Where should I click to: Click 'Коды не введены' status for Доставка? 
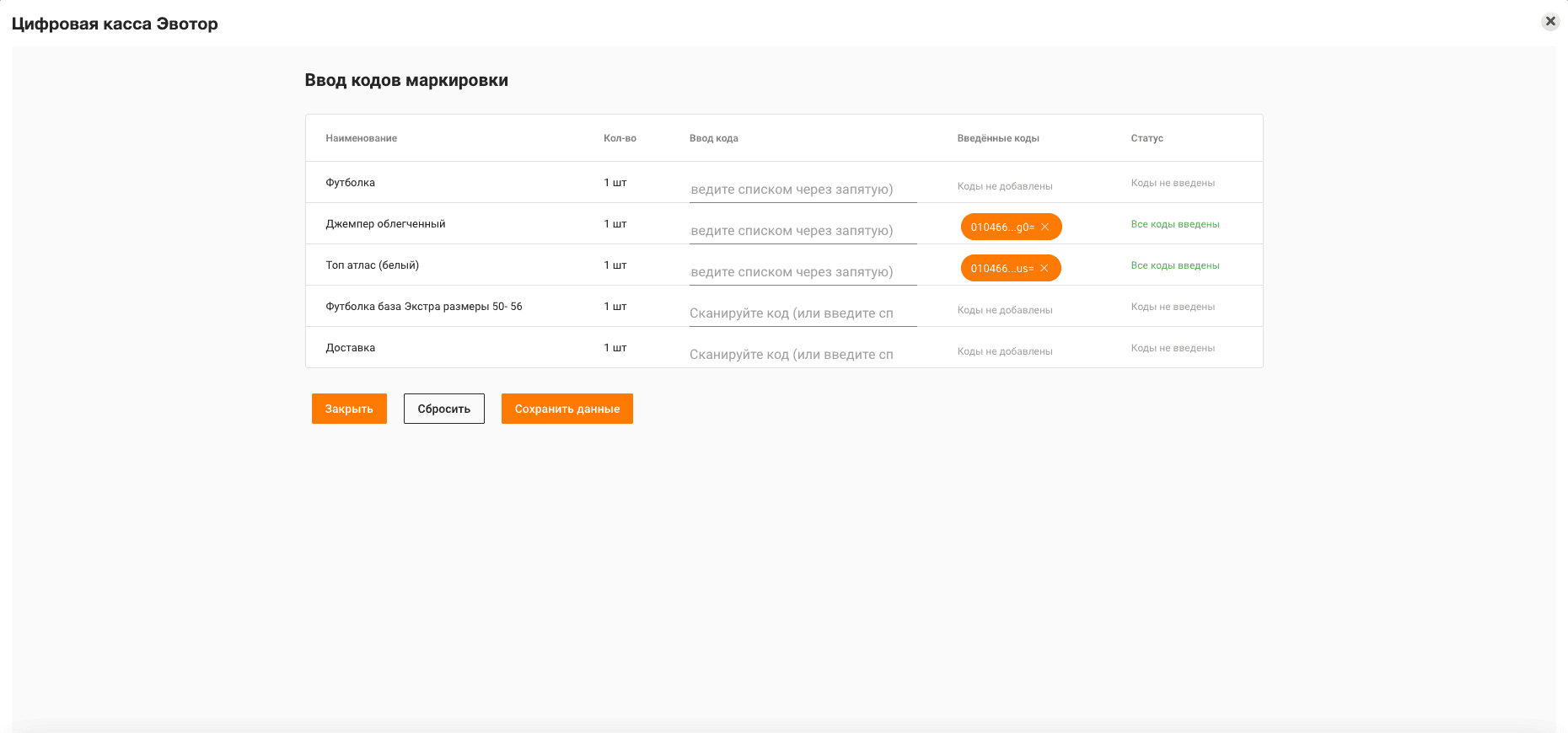1173,348
